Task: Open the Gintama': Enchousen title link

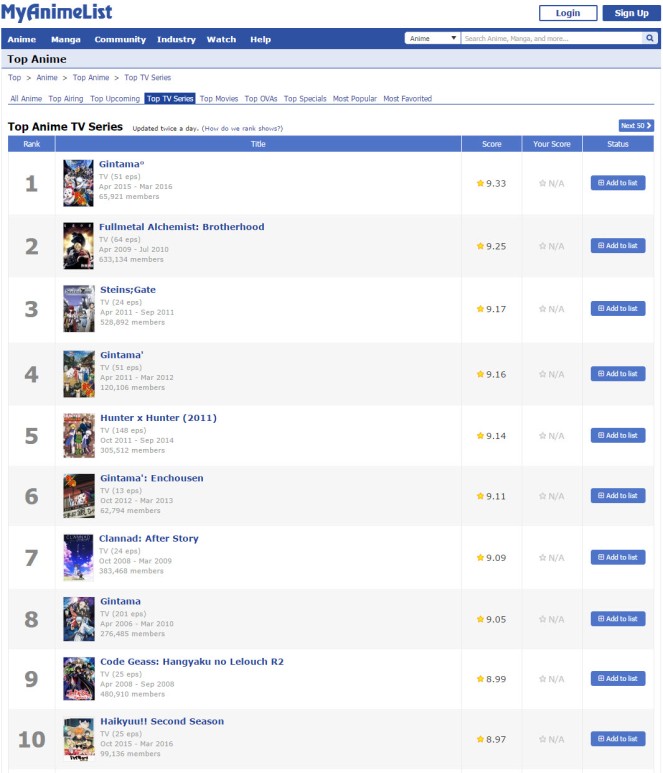Action: (x=152, y=478)
